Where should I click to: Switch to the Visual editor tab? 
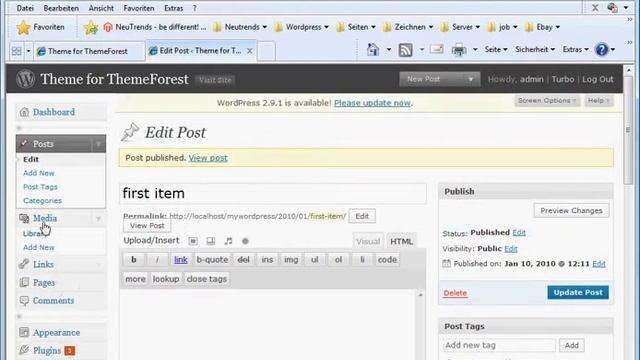[x=368, y=241]
